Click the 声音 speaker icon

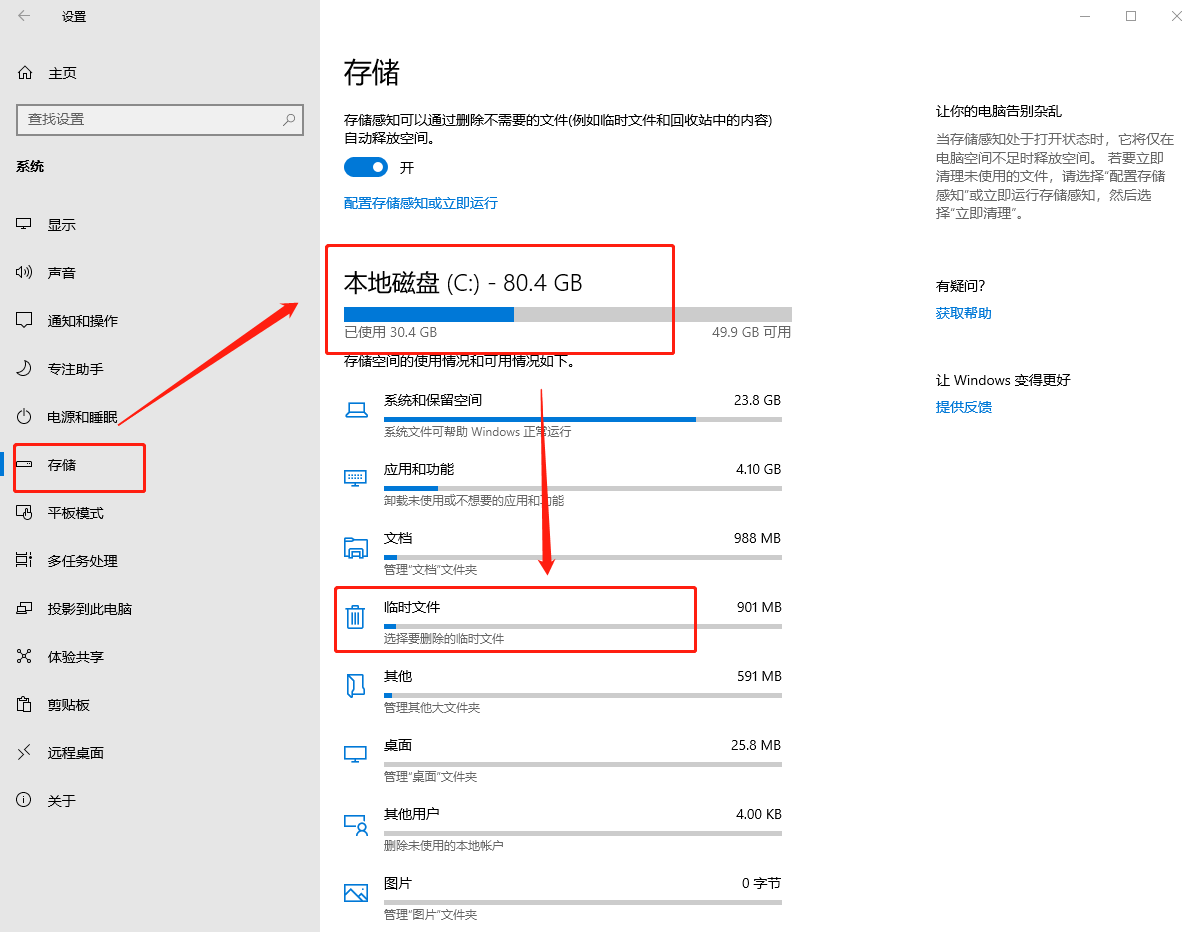click(x=25, y=273)
